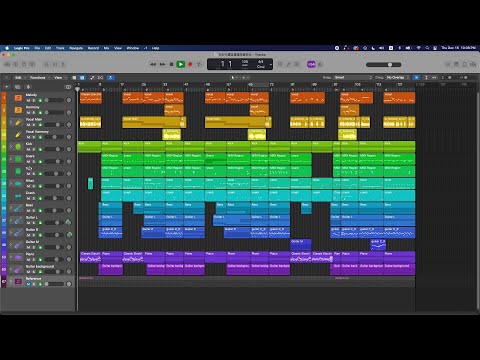
Task: Expand the Guitar R track stack
Action: coord(11,233)
